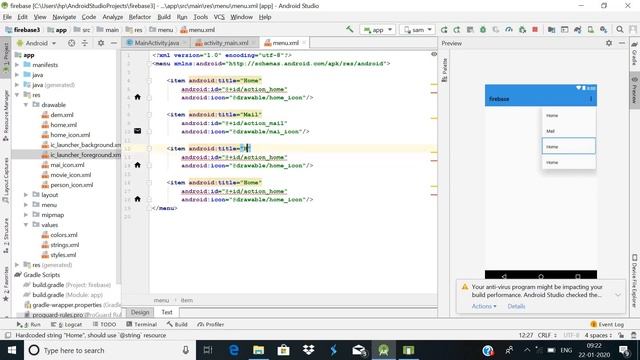The image size is (640, 360).
Task: Collapse the res folder
Action: 17,95
